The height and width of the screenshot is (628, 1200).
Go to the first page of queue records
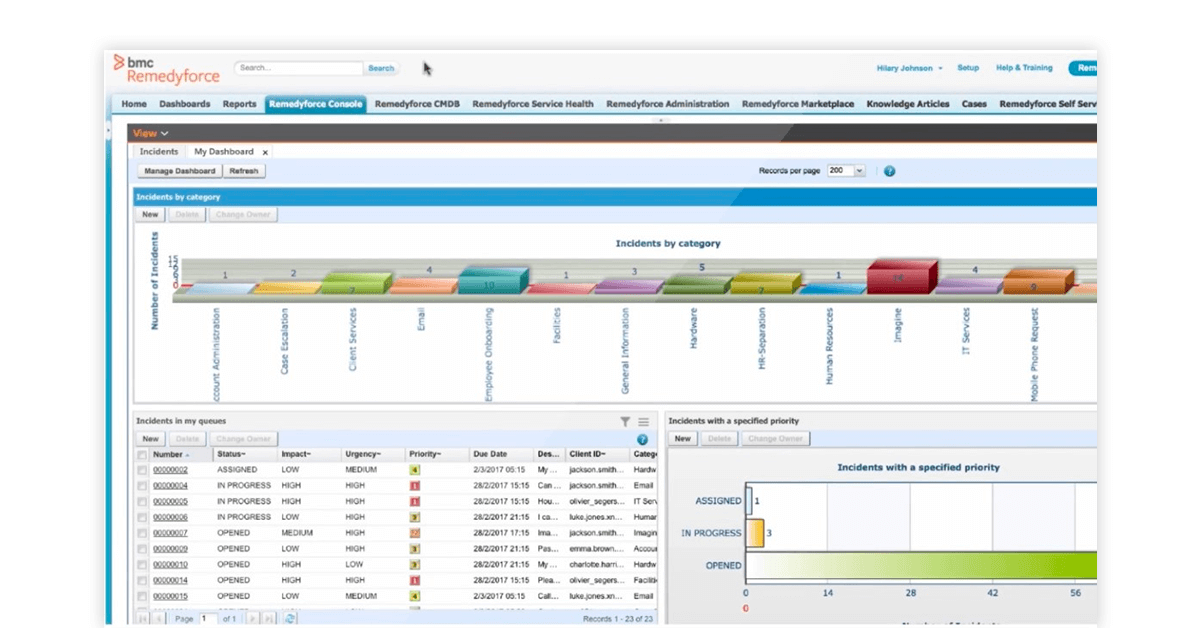pos(144,619)
